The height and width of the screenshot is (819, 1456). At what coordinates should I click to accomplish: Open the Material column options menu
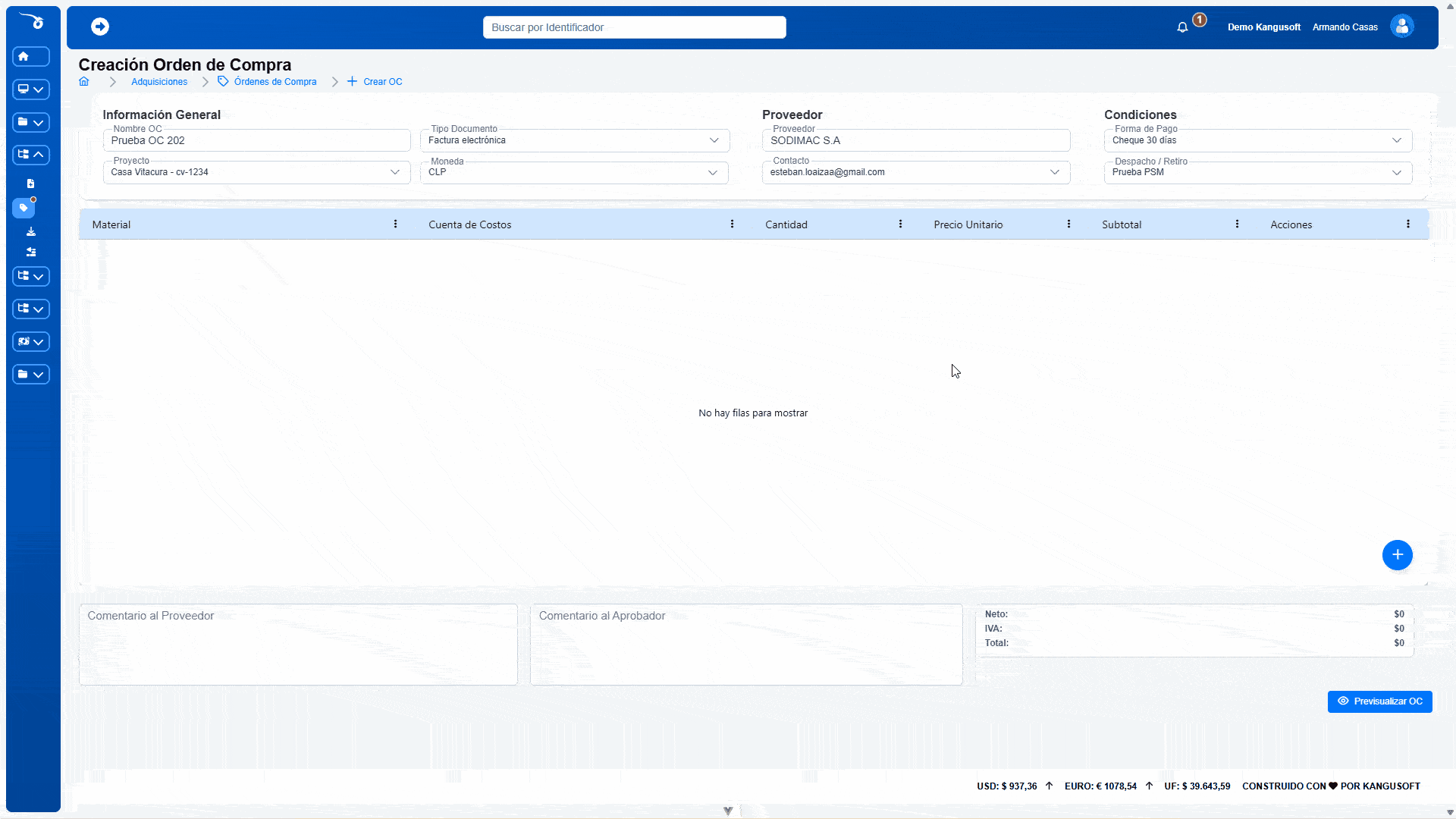point(395,224)
